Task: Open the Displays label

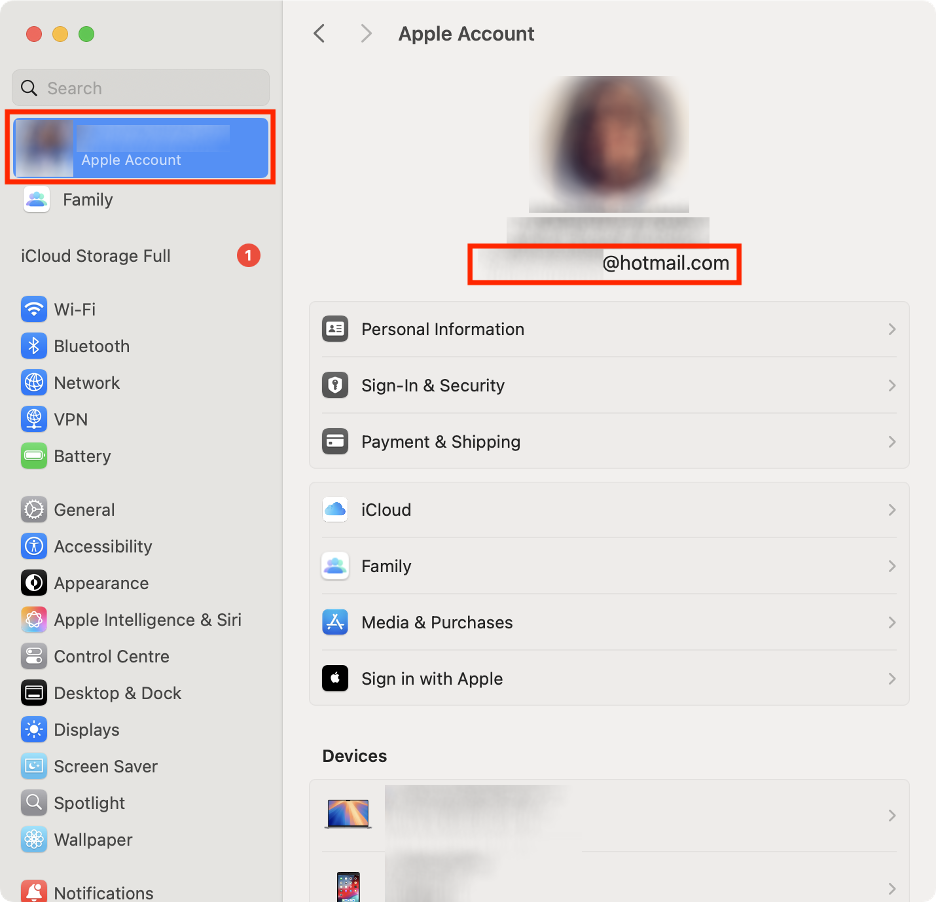Action: (87, 729)
